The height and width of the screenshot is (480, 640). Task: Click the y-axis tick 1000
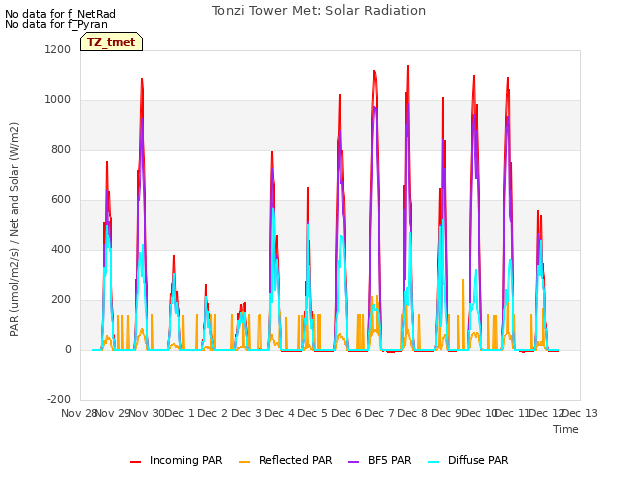coord(58,100)
